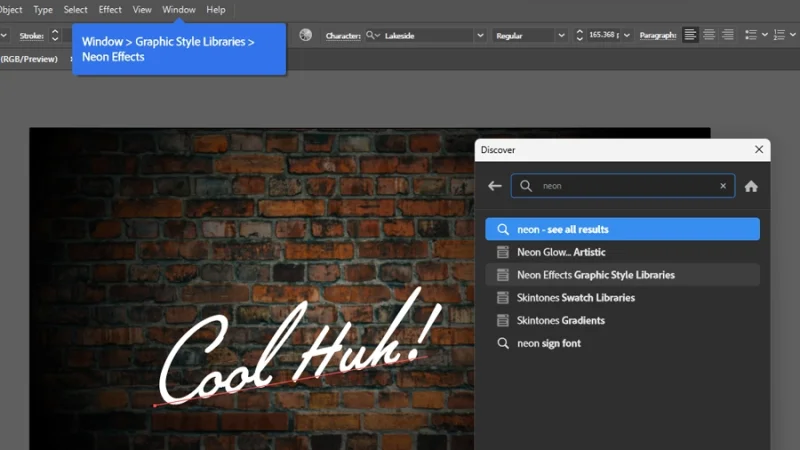The width and height of the screenshot is (800, 450).
Task: Open the Character panel link
Action: 343,36
